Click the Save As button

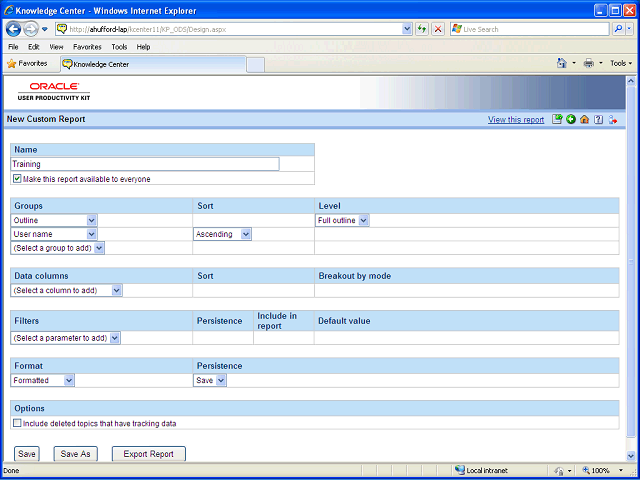[x=76, y=454]
